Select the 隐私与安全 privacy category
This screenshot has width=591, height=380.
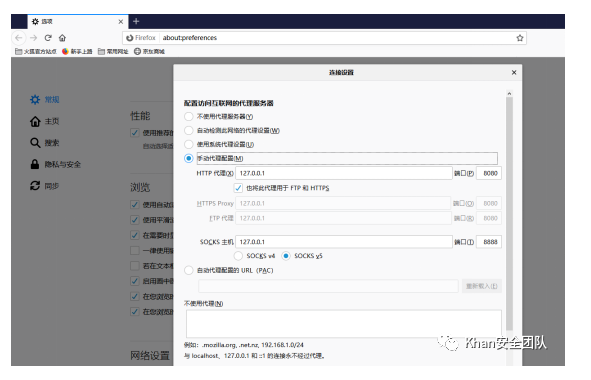55,164
